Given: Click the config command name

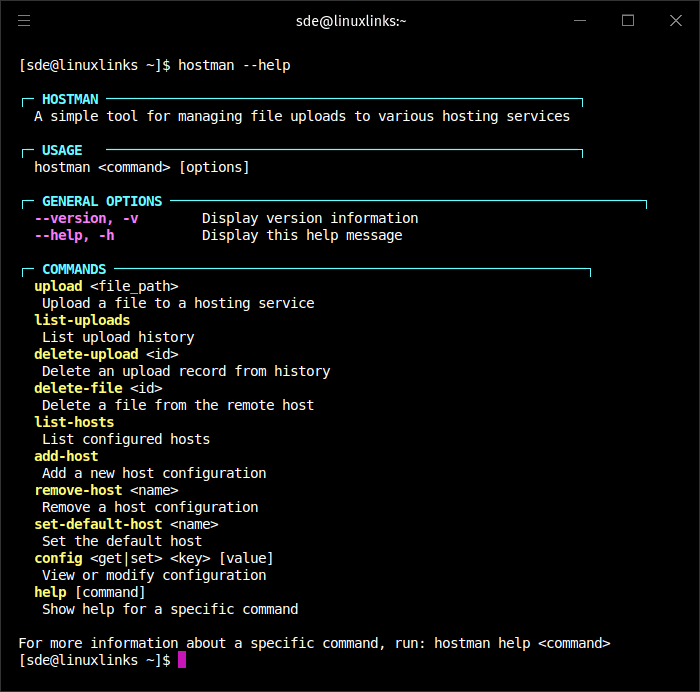Looking at the screenshot, I should click(x=58, y=558).
